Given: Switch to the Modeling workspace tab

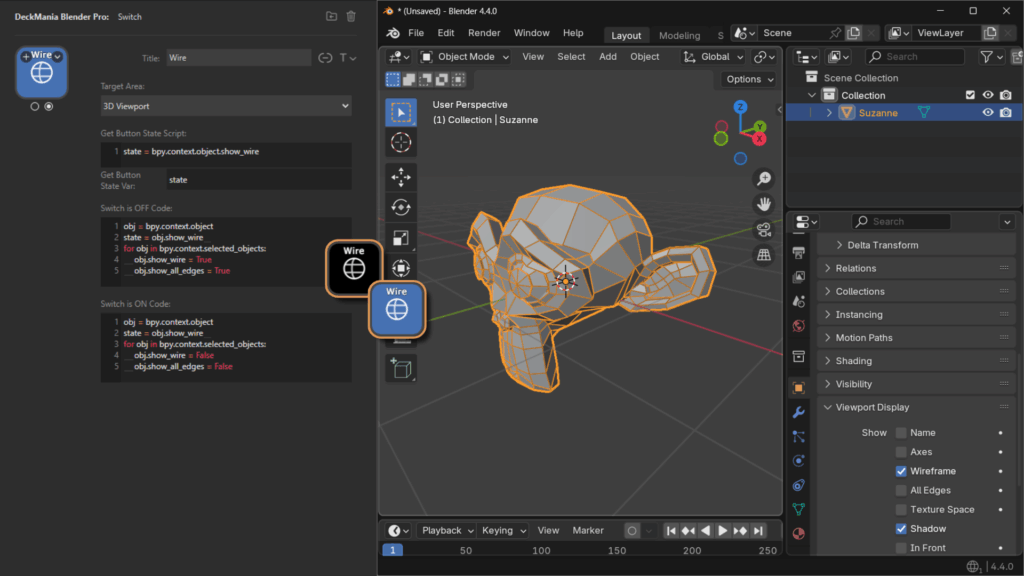Looking at the screenshot, I should [679, 35].
